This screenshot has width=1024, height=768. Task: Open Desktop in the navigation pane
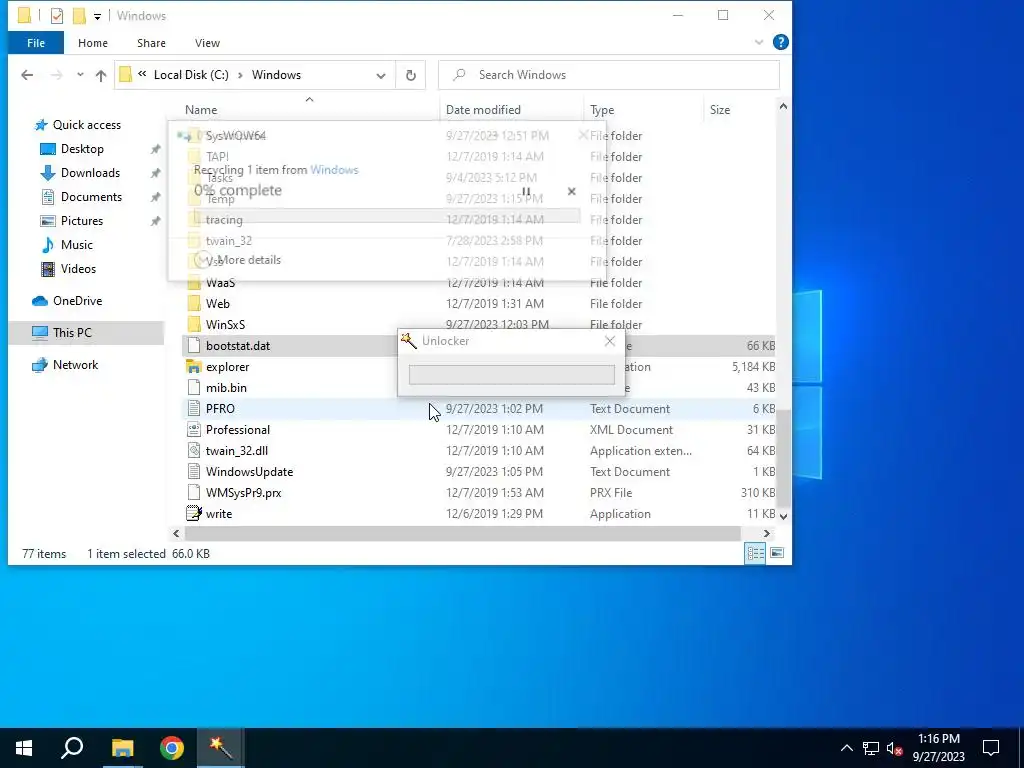point(82,149)
